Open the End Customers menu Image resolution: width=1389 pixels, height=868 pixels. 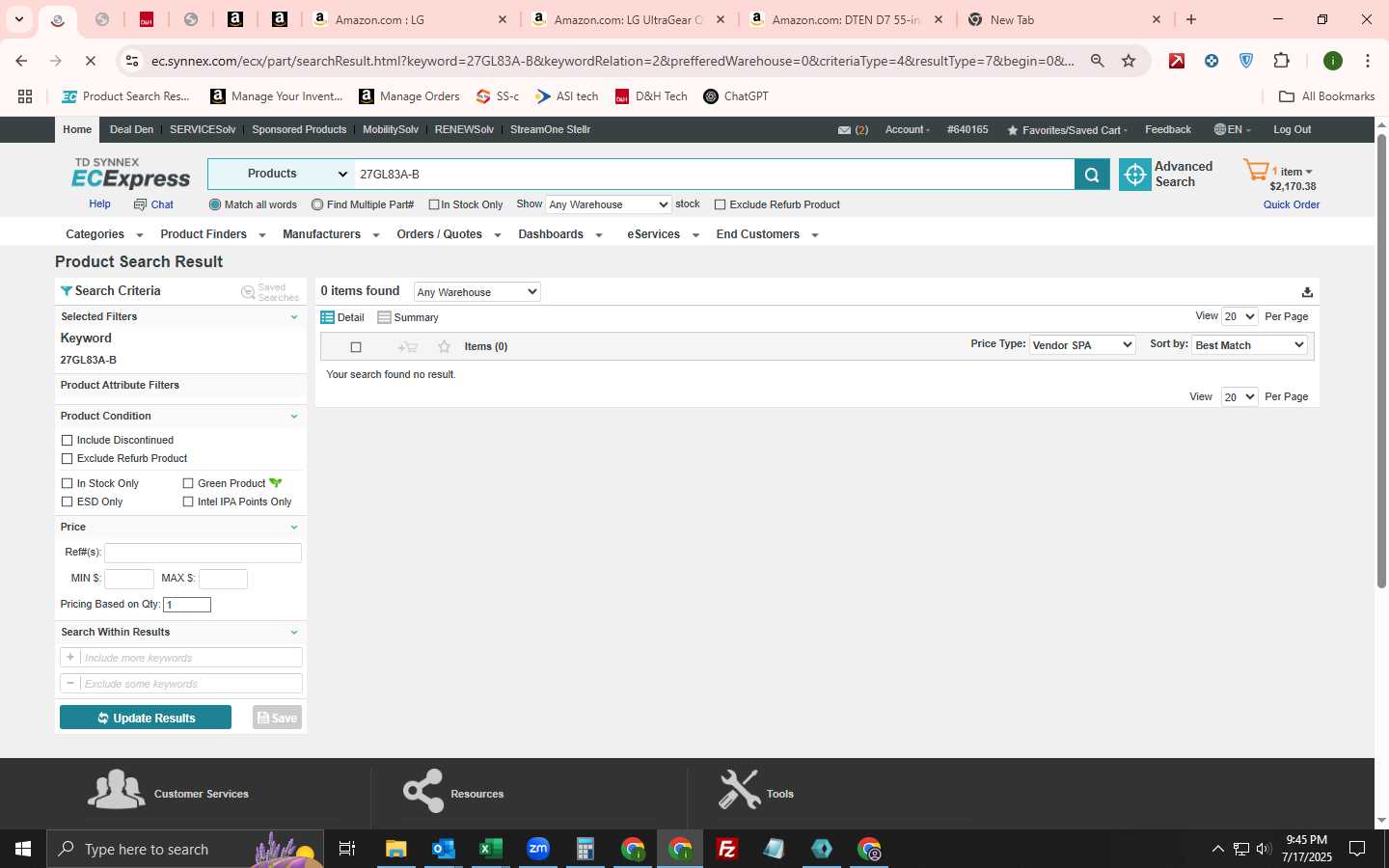pyautogui.click(x=767, y=234)
